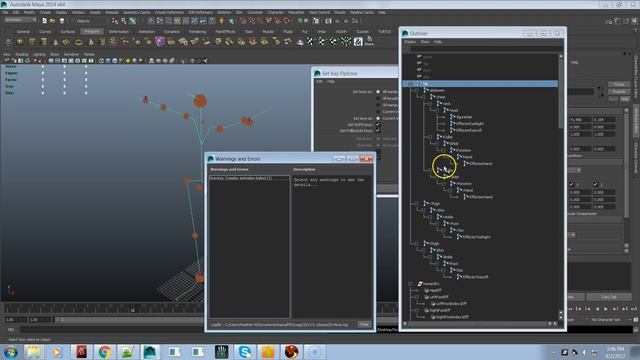Collapse the head node in Outliner
Viewport: 640px width, 360px height.
pos(437,110)
